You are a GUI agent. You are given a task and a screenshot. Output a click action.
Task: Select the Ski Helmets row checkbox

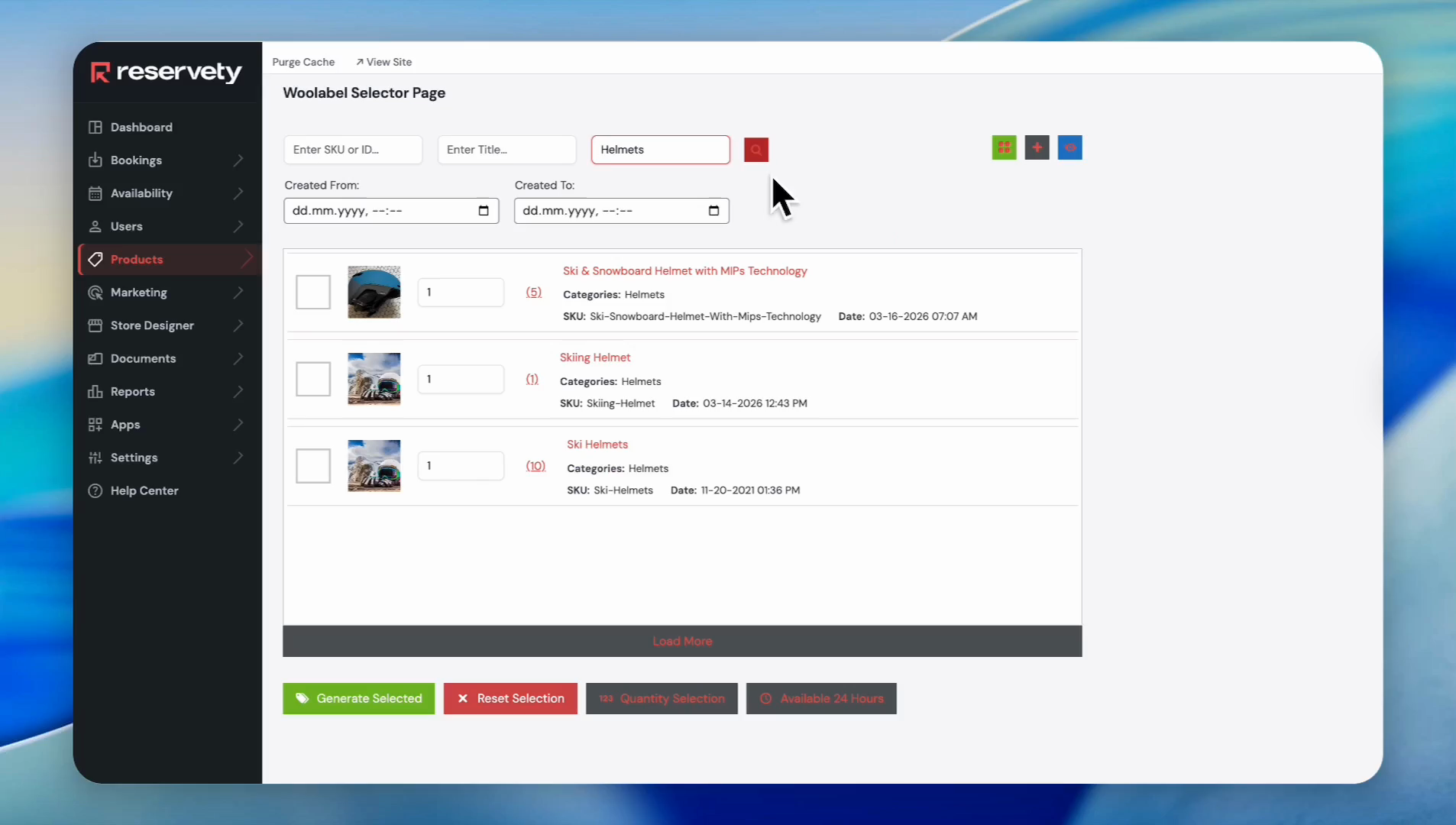tap(313, 466)
